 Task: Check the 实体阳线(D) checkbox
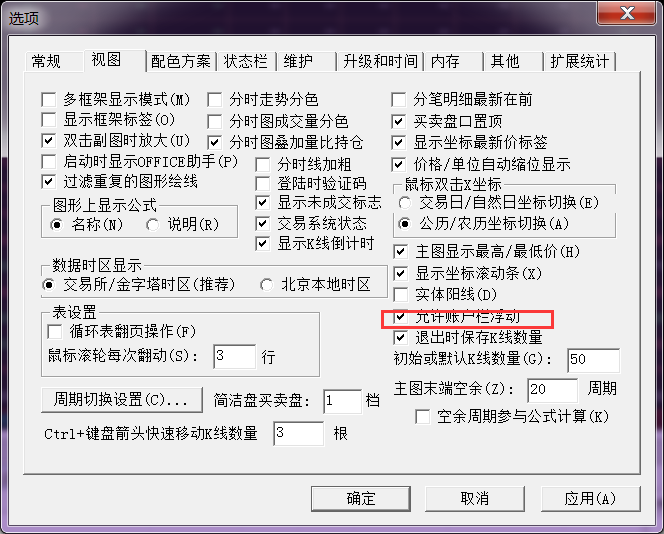[401, 294]
